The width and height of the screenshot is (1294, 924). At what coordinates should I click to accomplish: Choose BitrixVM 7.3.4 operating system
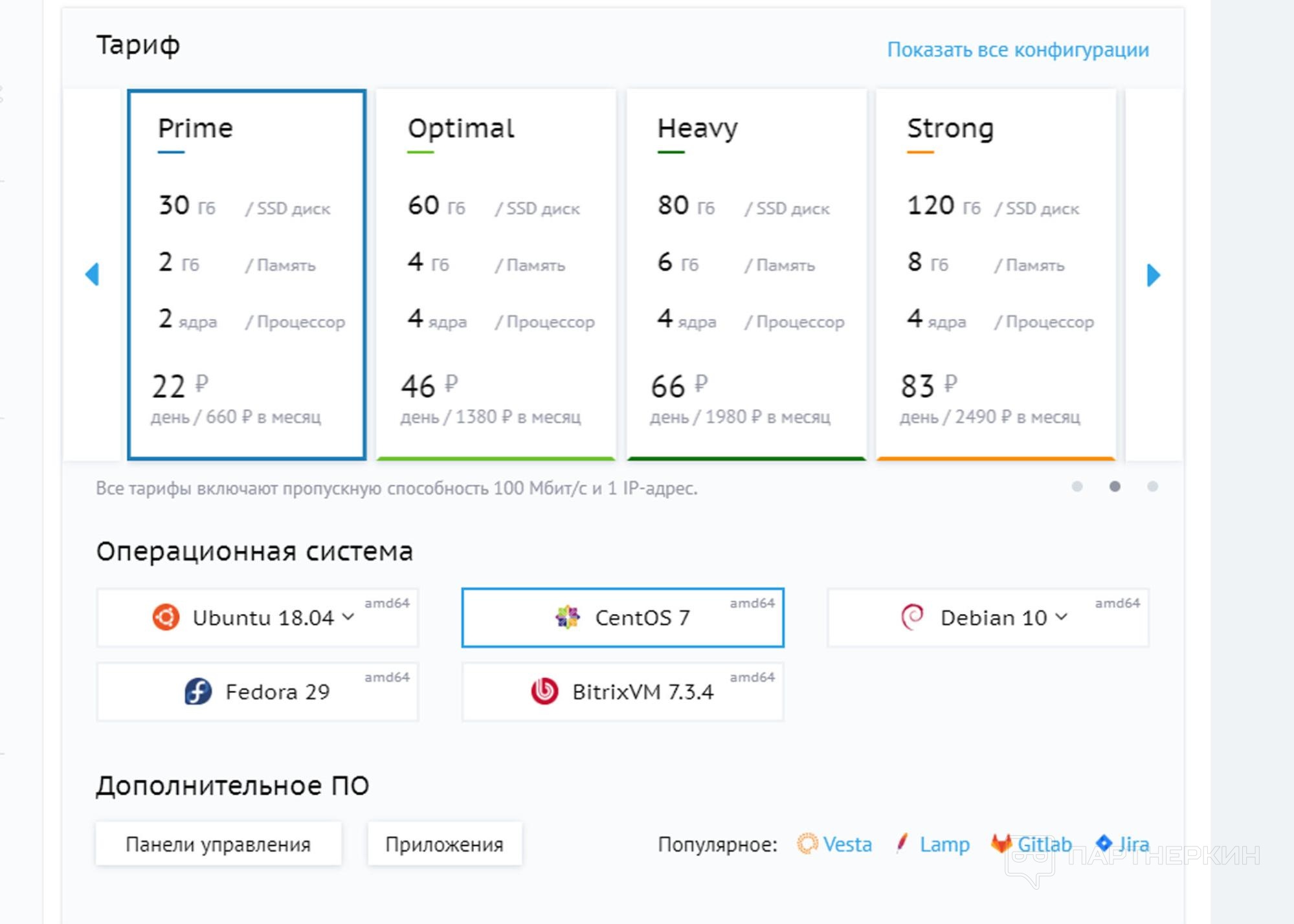click(623, 692)
